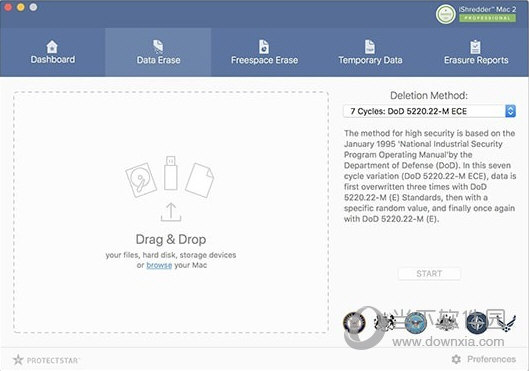The width and height of the screenshot is (529, 371).
Task: Open the Erasure Reports clipboard icon
Action: point(476,47)
